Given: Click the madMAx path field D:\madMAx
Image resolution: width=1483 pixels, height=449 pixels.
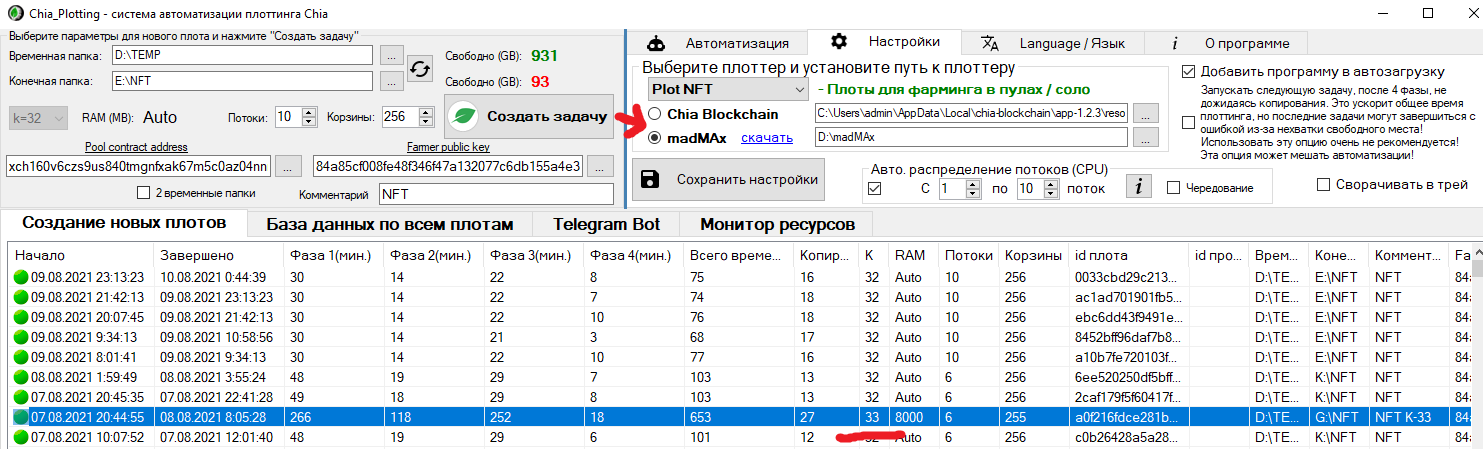Looking at the screenshot, I should pyautogui.click(x=971, y=137).
